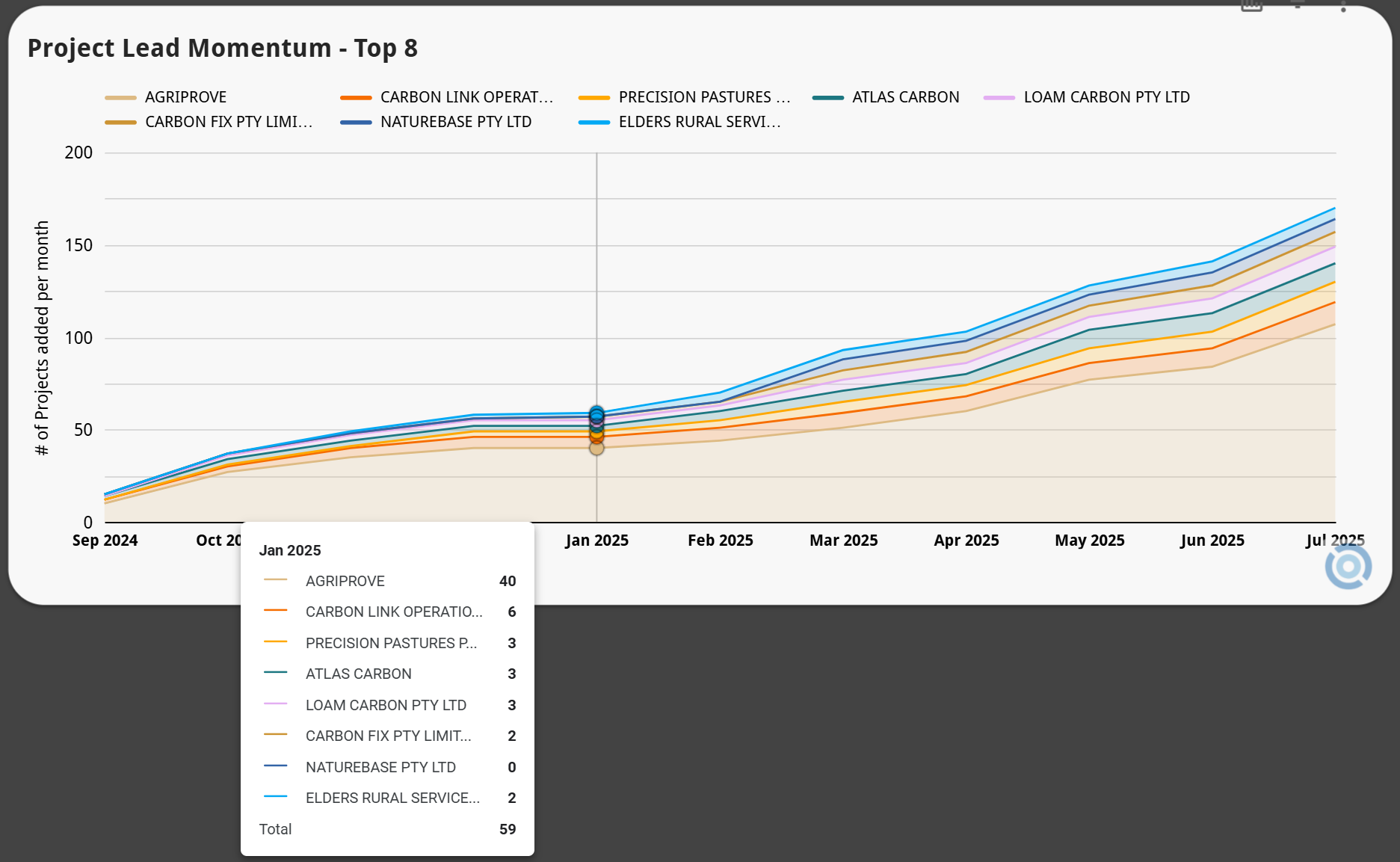Click the value 6 beside CARBON LINK in tooltip
The width and height of the screenshot is (1400, 862).
512,612
